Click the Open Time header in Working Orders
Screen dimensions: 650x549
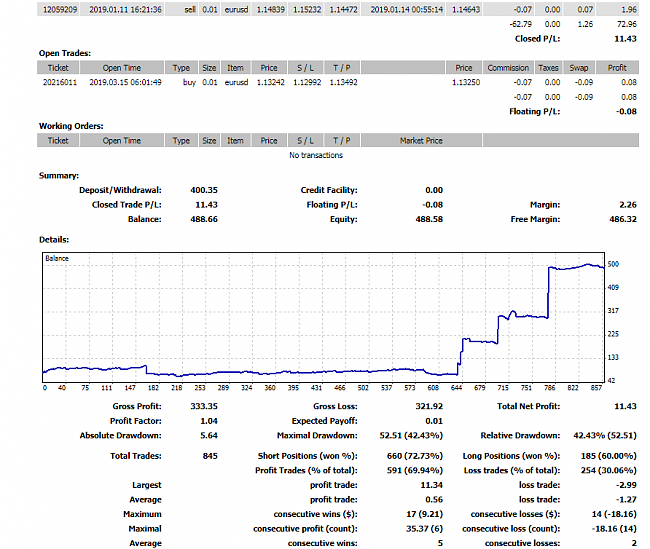[122, 141]
